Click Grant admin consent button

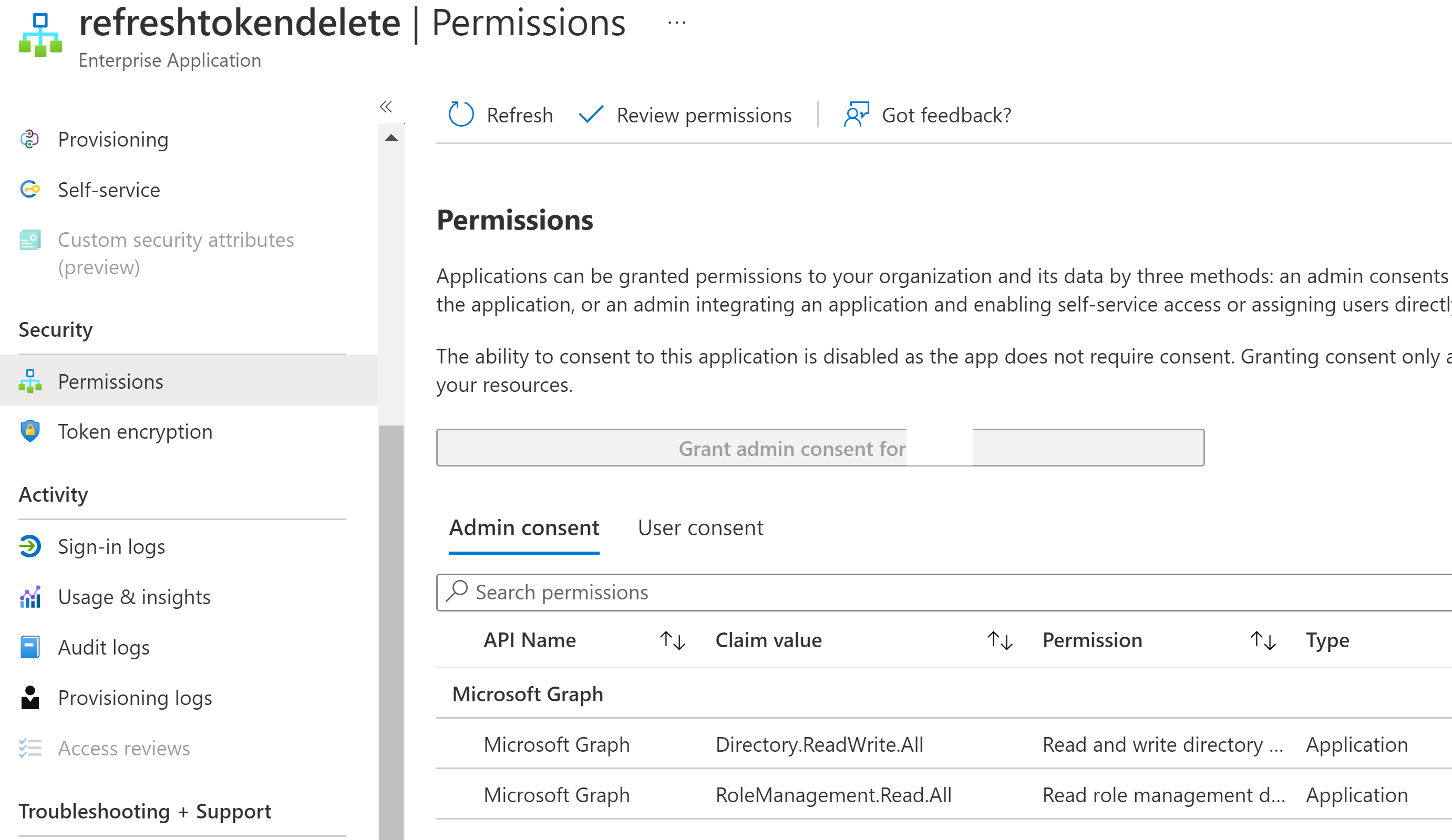click(x=820, y=448)
